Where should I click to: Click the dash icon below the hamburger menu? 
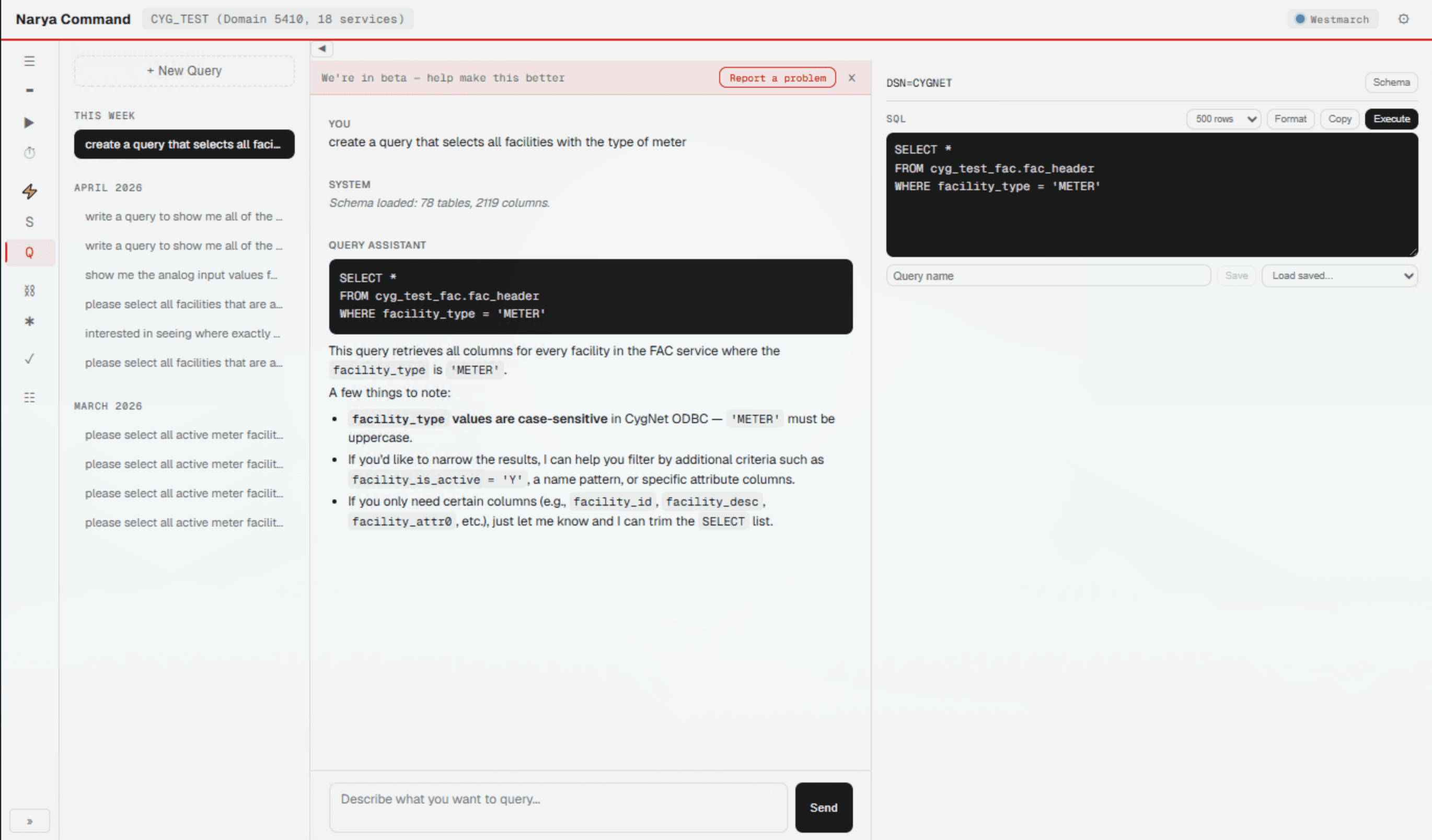[x=30, y=90]
